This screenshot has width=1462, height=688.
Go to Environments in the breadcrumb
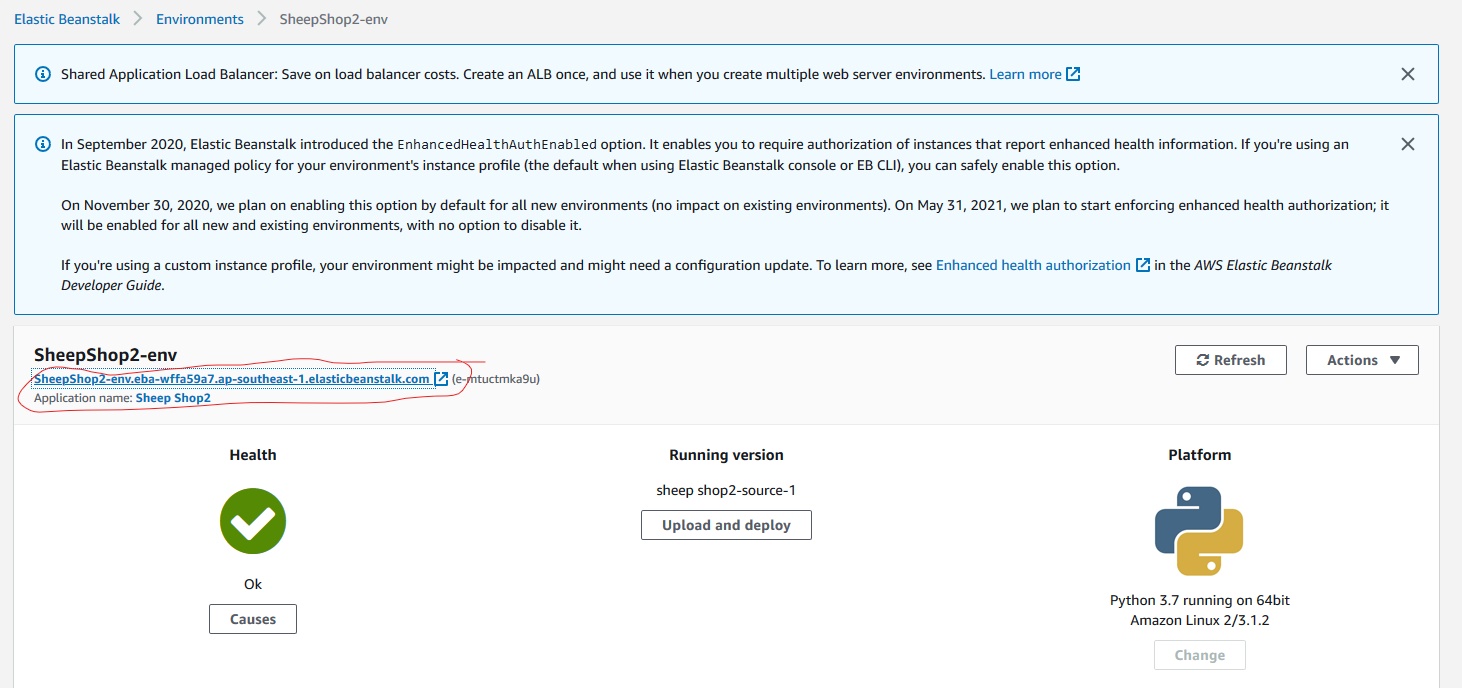click(x=199, y=19)
